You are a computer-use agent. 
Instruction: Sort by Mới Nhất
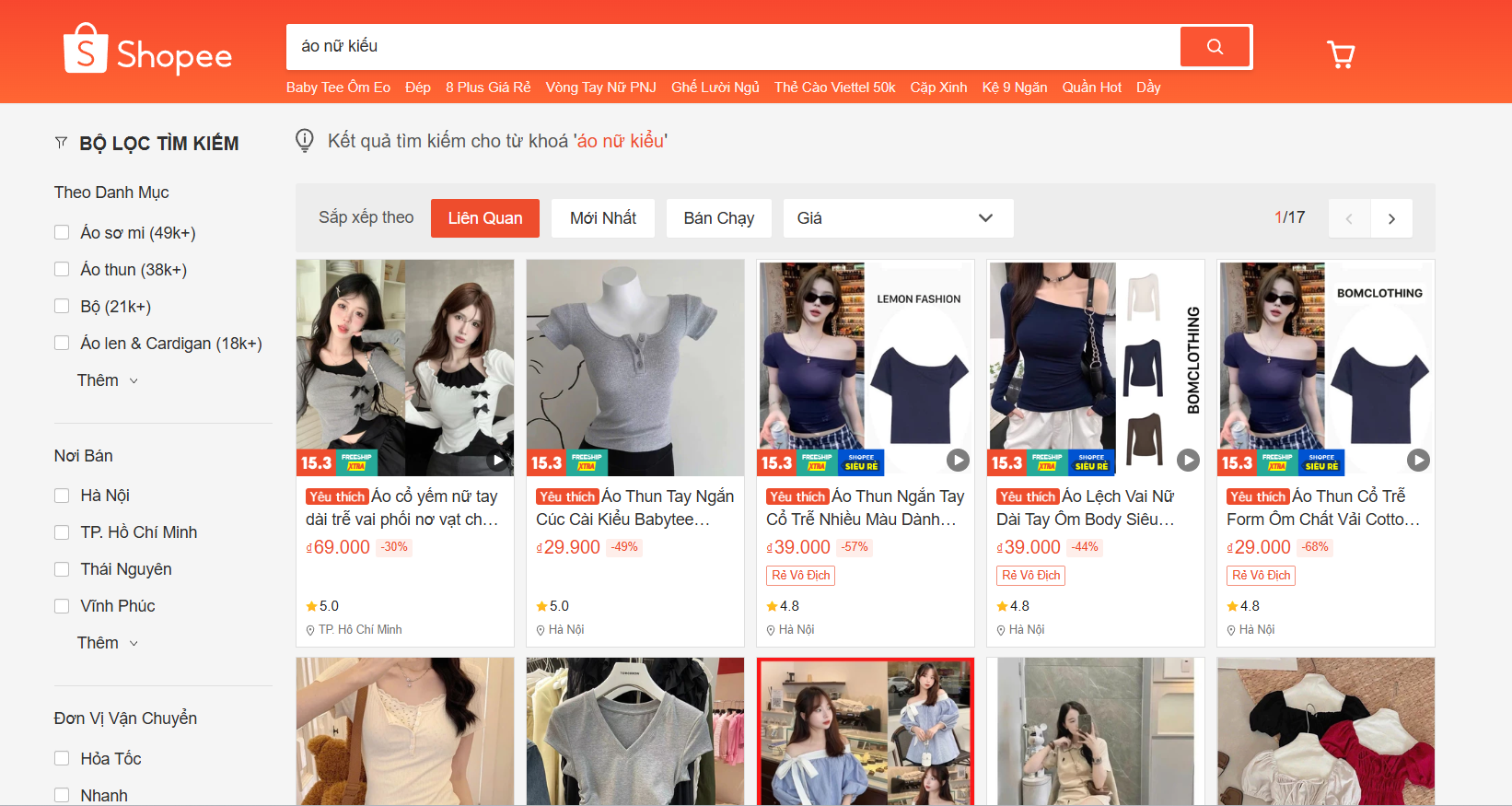603,218
